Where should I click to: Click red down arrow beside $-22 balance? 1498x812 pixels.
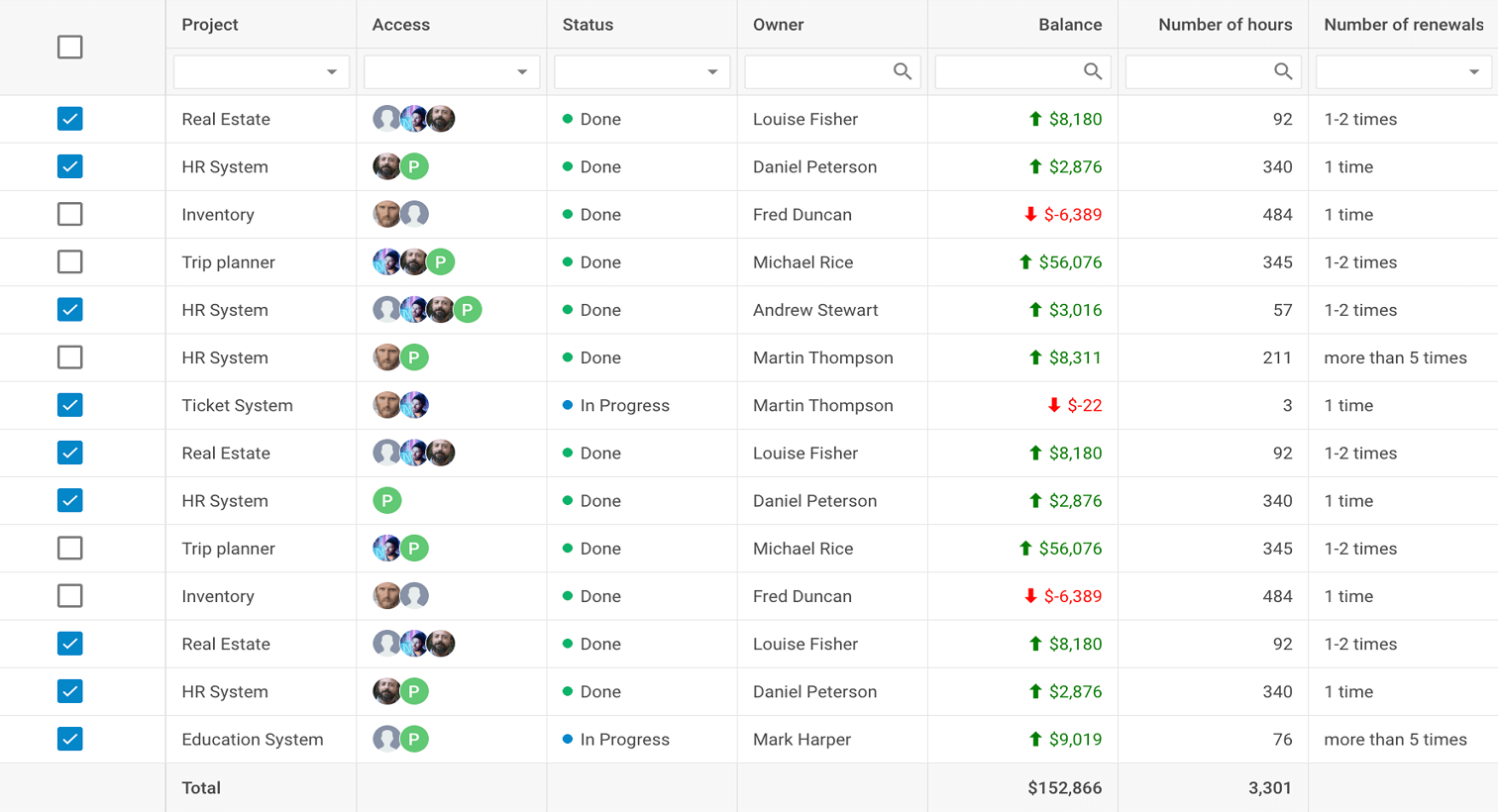[x=1054, y=405]
